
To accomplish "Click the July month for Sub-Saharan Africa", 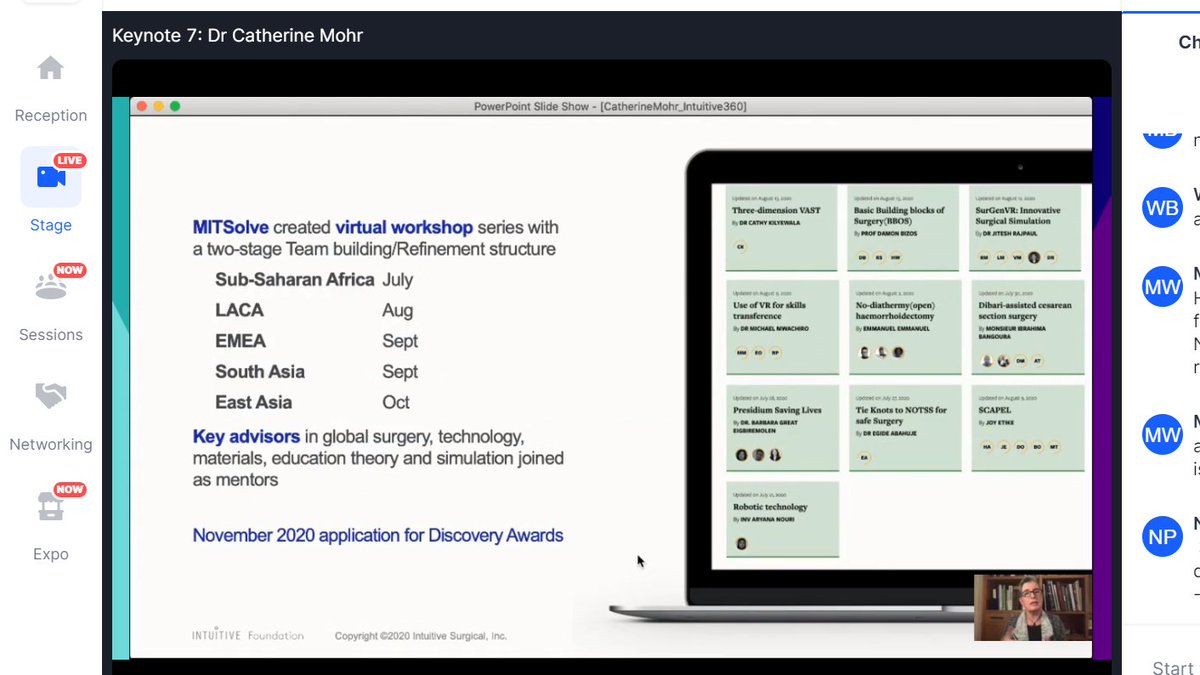I will pyautogui.click(x=397, y=280).
